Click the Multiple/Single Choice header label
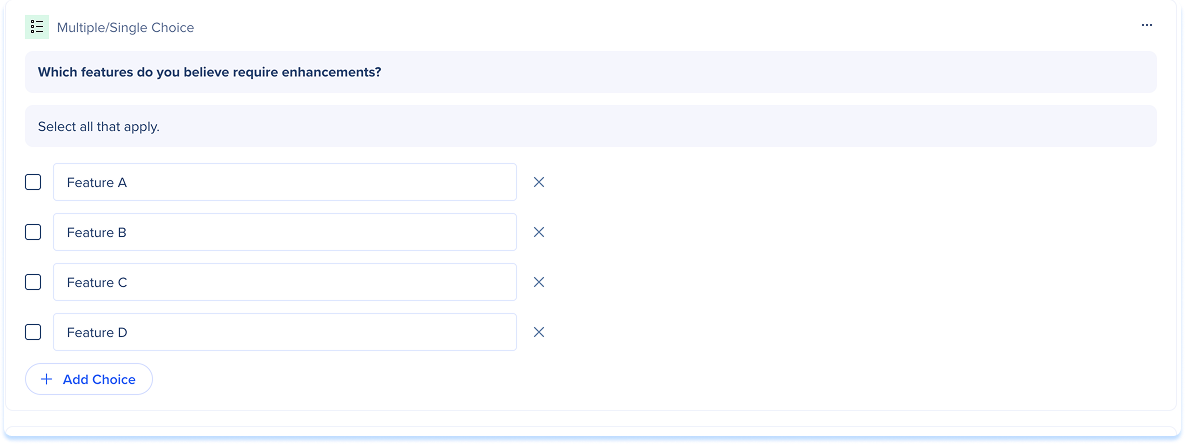Screen dimensions: 1185x444 125,28
